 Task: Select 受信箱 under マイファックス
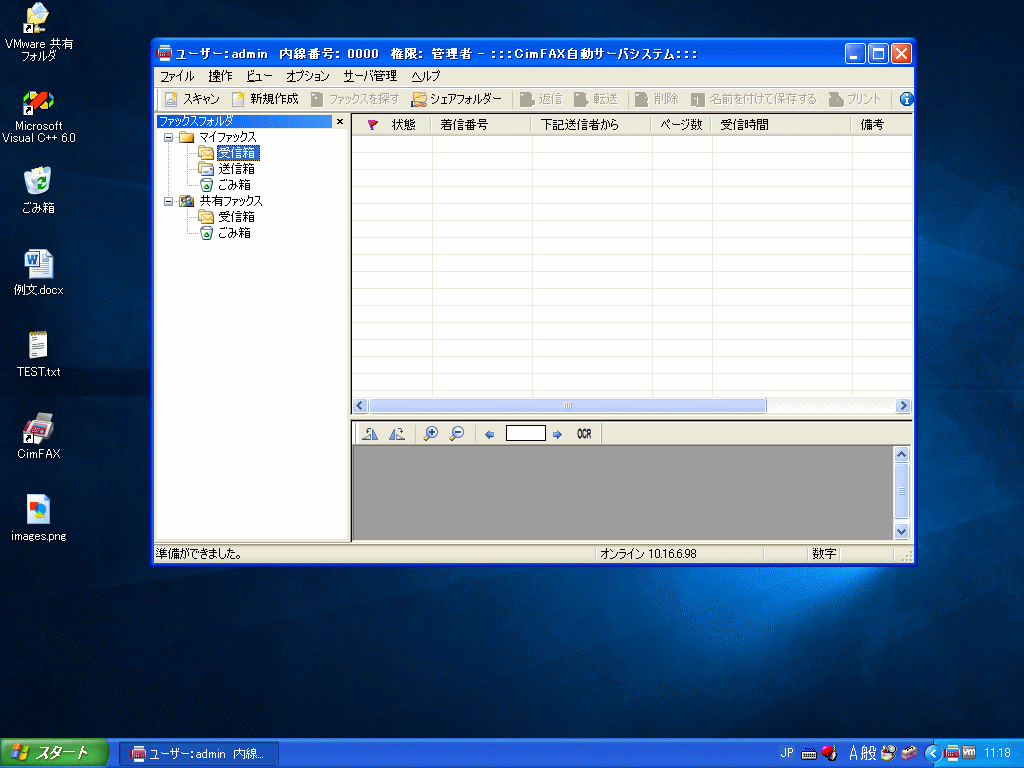pos(238,153)
